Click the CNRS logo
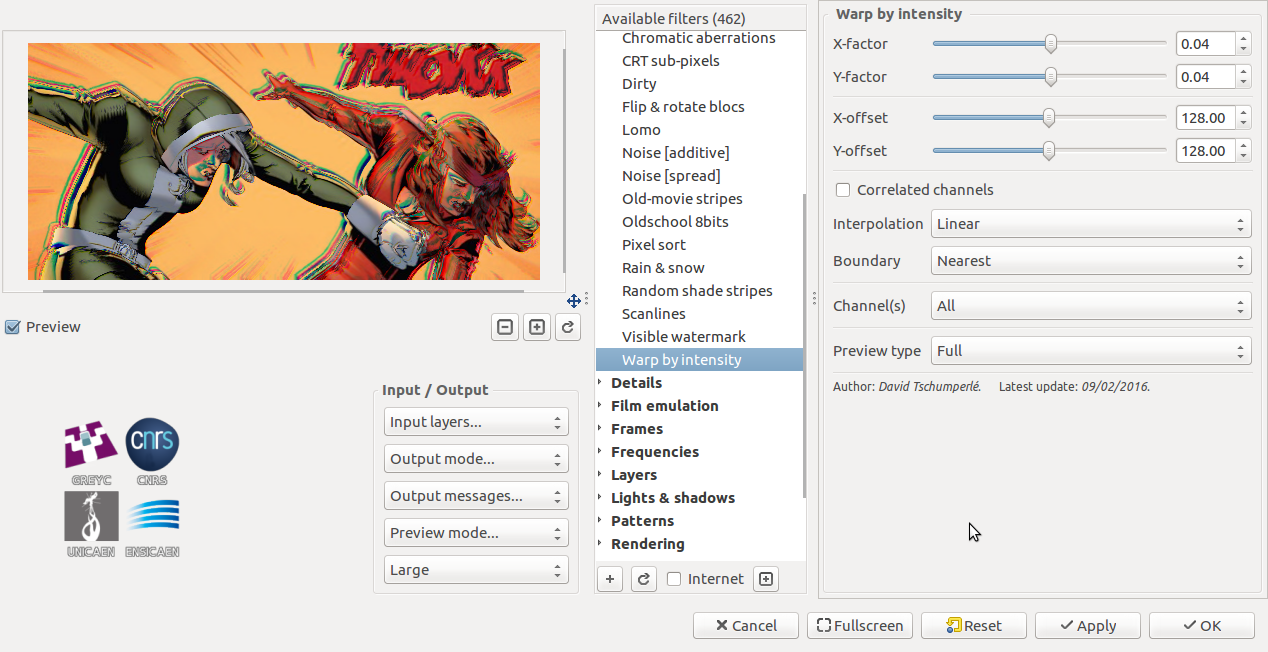 pyautogui.click(x=152, y=451)
